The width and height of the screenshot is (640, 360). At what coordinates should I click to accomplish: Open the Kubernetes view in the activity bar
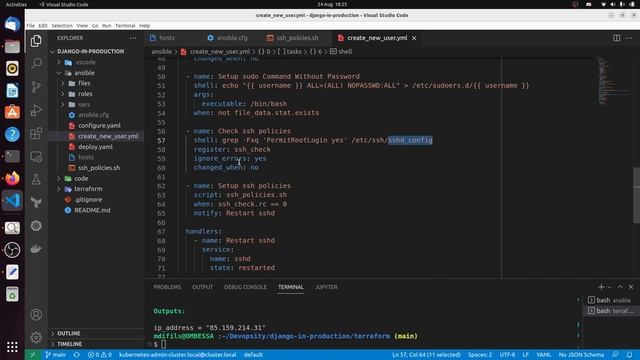point(36,226)
